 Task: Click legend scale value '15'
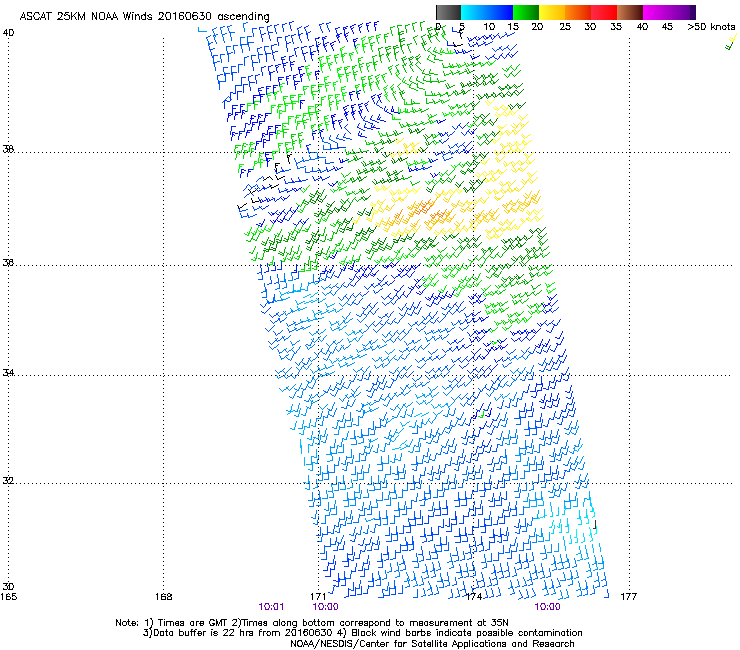[513, 27]
